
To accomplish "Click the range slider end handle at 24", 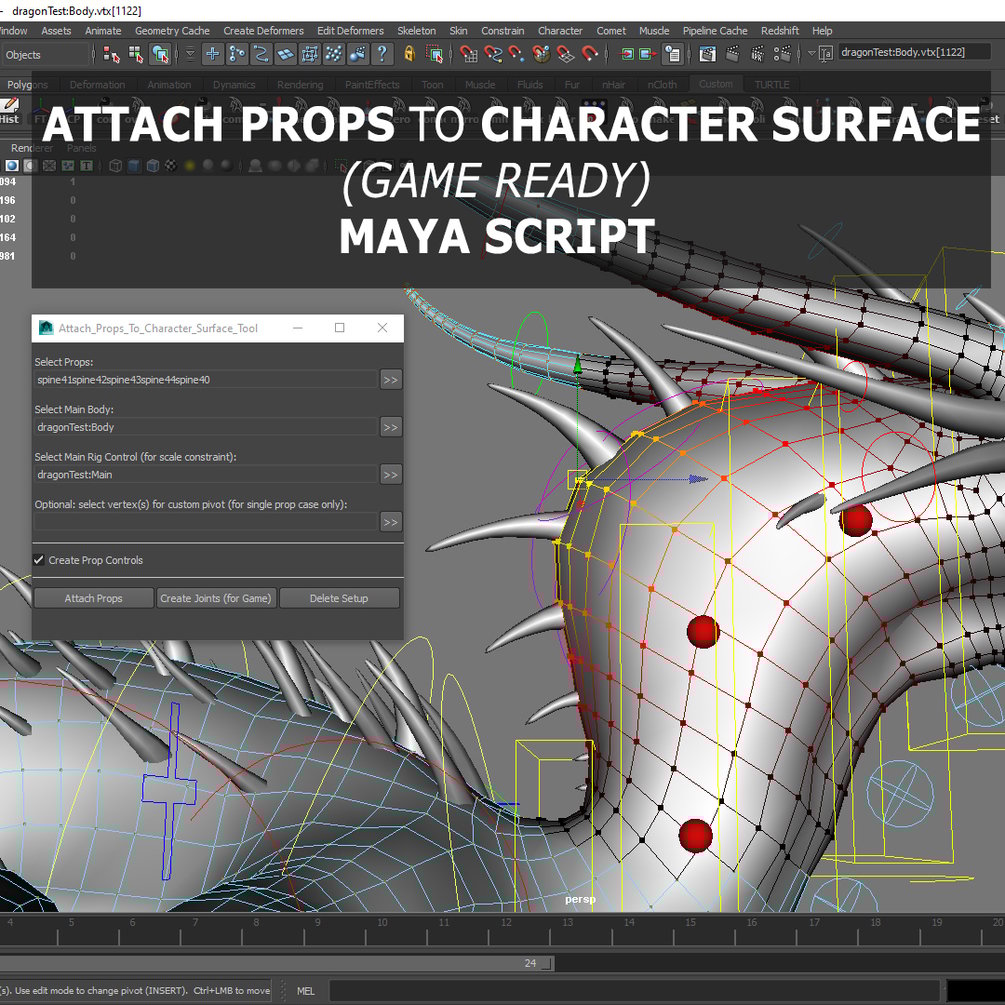I will tap(548, 963).
